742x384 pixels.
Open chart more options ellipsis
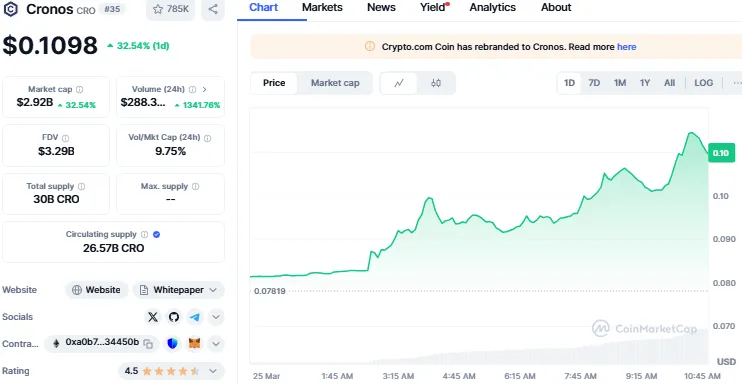pyautogui.click(x=737, y=83)
